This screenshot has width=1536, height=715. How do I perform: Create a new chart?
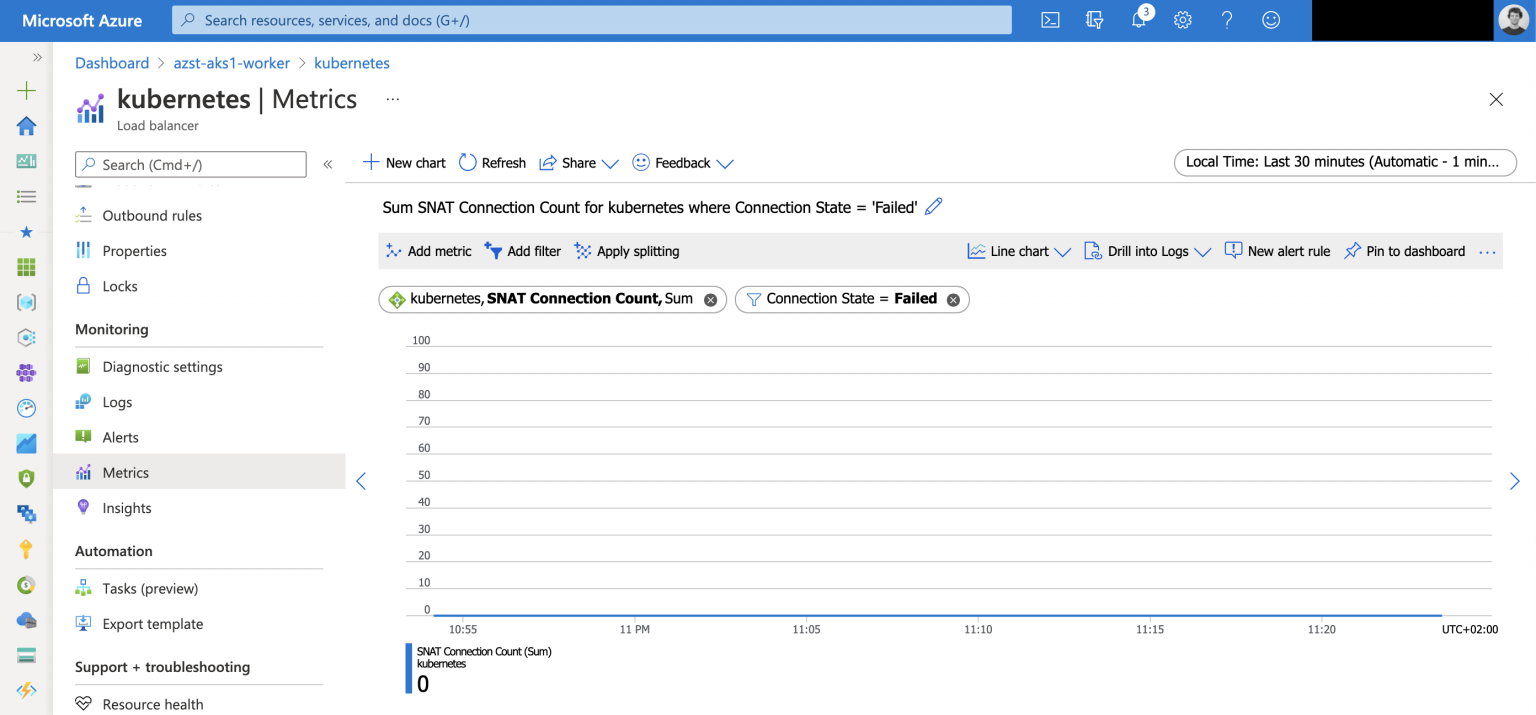[403, 162]
